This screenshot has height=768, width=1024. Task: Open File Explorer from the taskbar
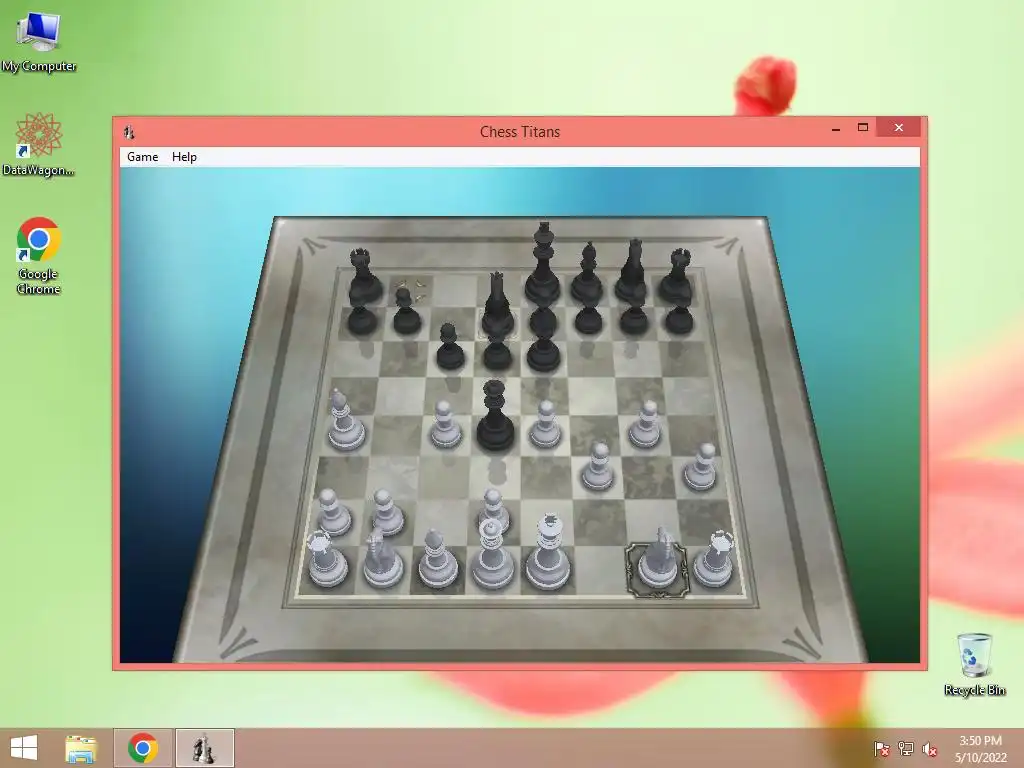click(x=81, y=748)
